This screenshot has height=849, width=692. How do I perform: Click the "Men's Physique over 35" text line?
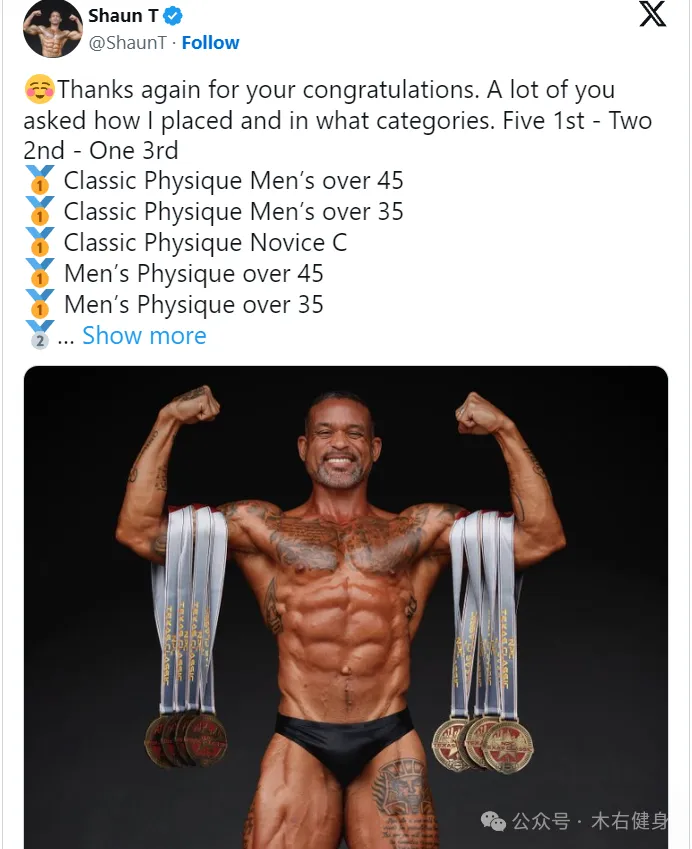[194, 304]
